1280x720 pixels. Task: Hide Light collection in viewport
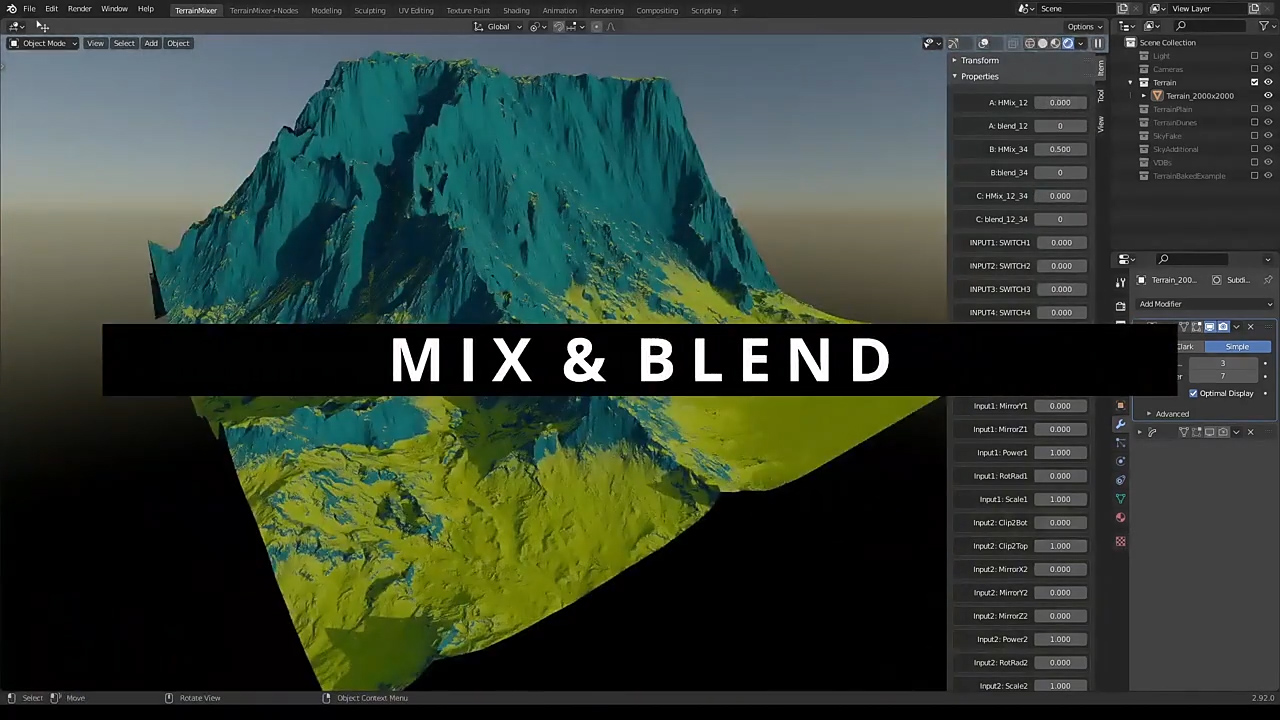pyautogui.click(x=1268, y=56)
